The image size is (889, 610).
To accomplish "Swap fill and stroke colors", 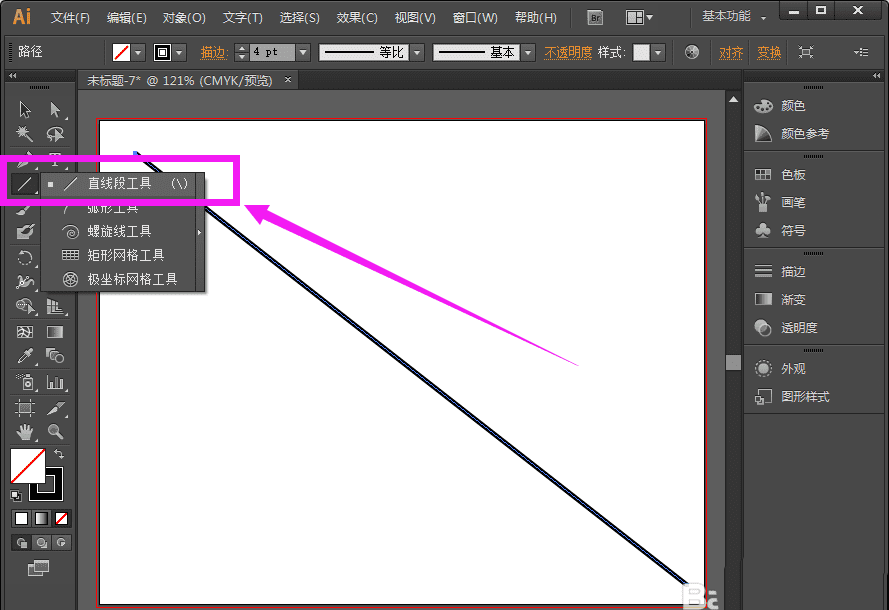I will tap(59, 454).
